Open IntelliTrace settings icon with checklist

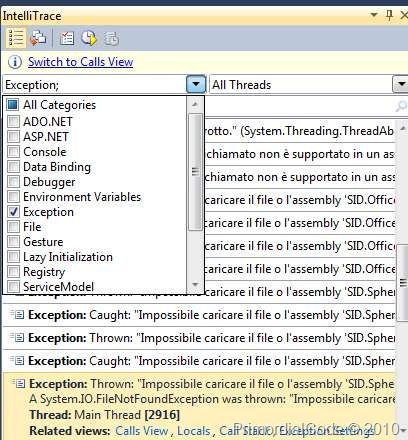[x=67, y=38]
